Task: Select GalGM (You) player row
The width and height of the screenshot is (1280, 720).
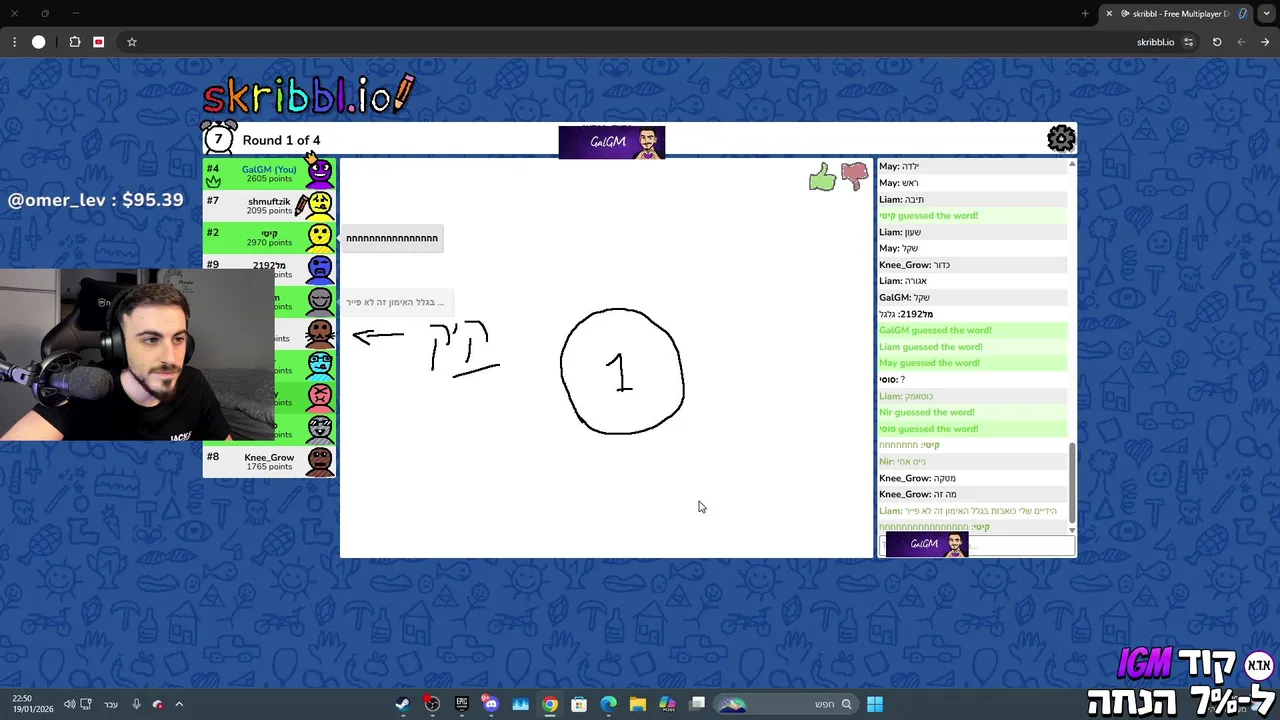Action: pos(269,174)
